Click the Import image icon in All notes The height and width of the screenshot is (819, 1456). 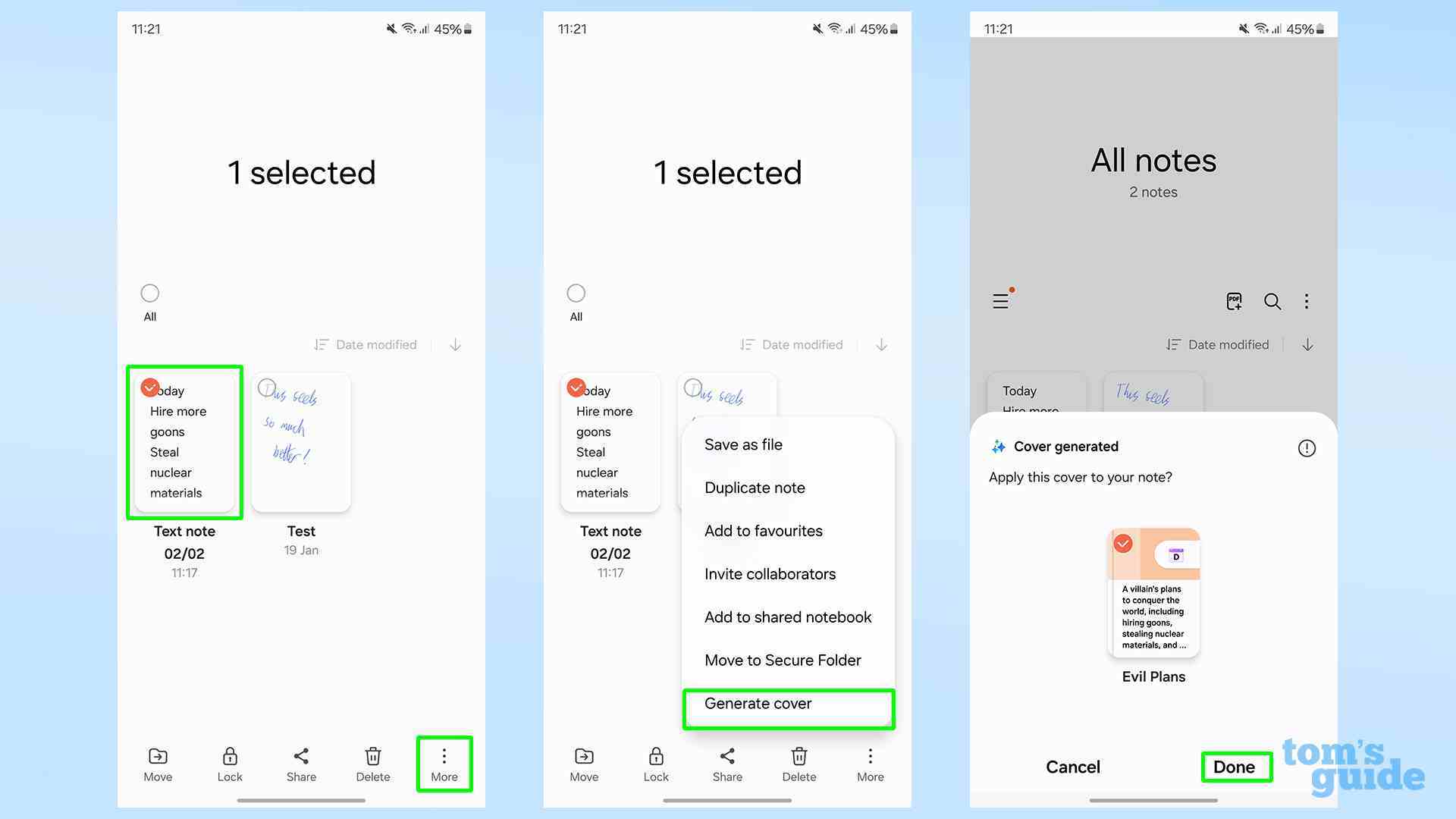click(x=1234, y=301)
